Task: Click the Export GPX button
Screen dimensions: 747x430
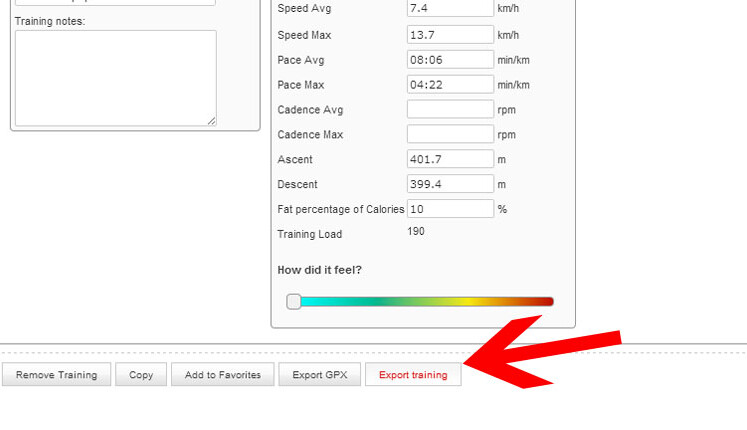Action: (x=319, y=375)
